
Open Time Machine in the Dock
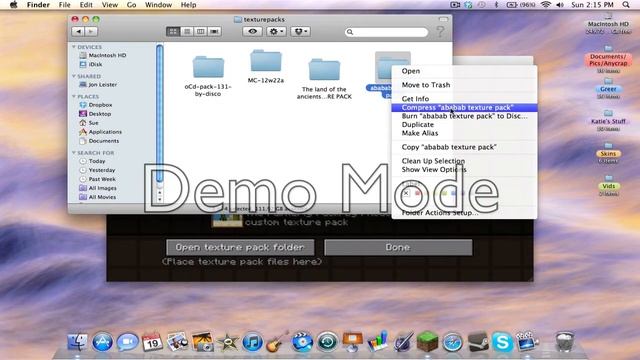(x=327, y=342)
